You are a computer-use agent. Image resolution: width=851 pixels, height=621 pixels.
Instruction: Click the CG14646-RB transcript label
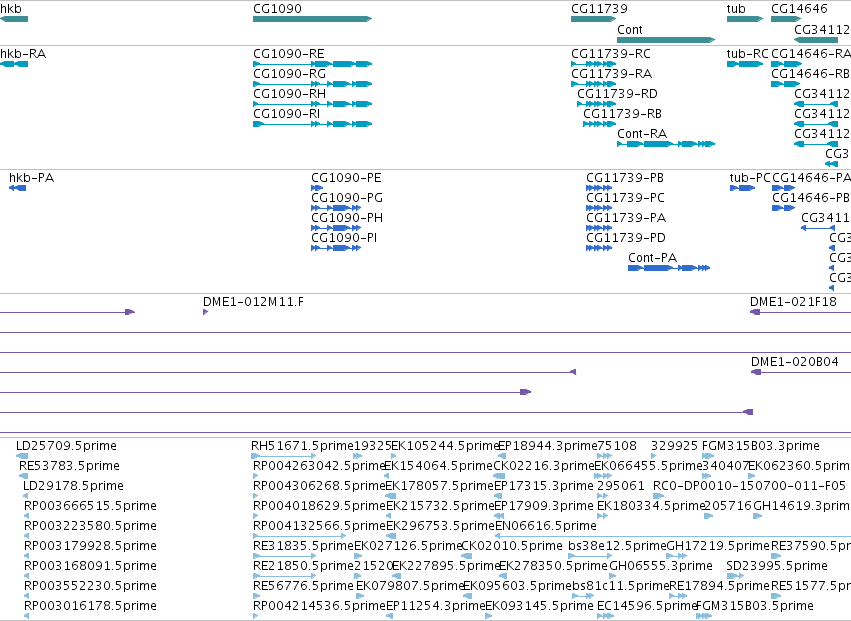pos(810,74)
